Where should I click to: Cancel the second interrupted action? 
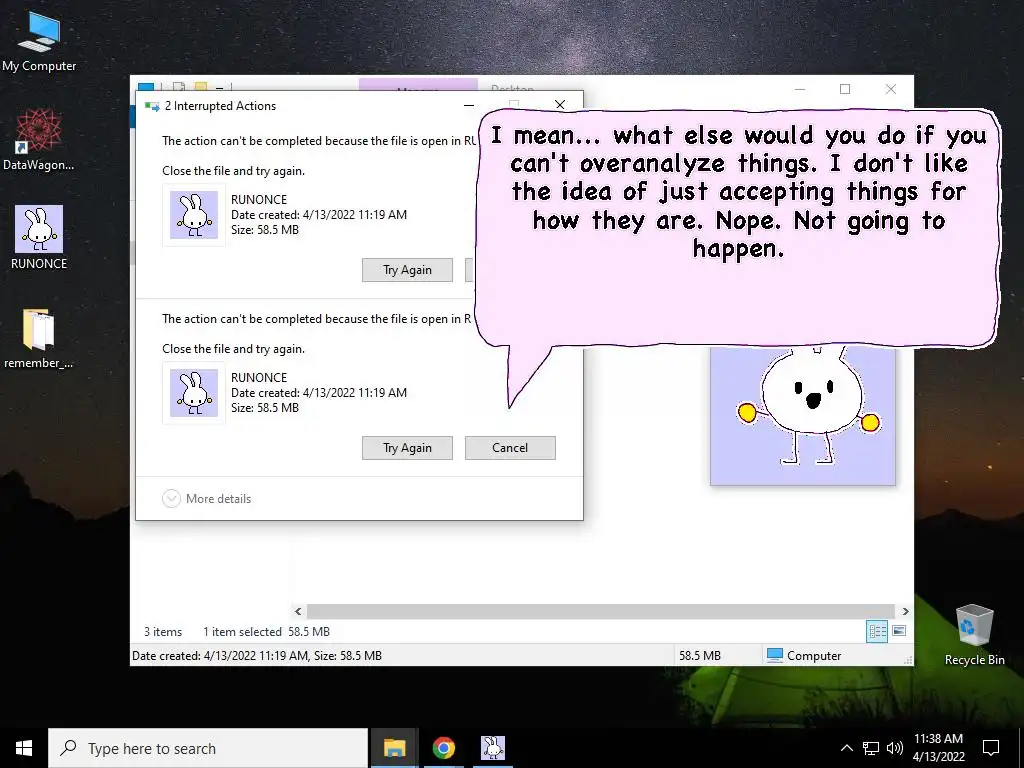tap(510, 448)
